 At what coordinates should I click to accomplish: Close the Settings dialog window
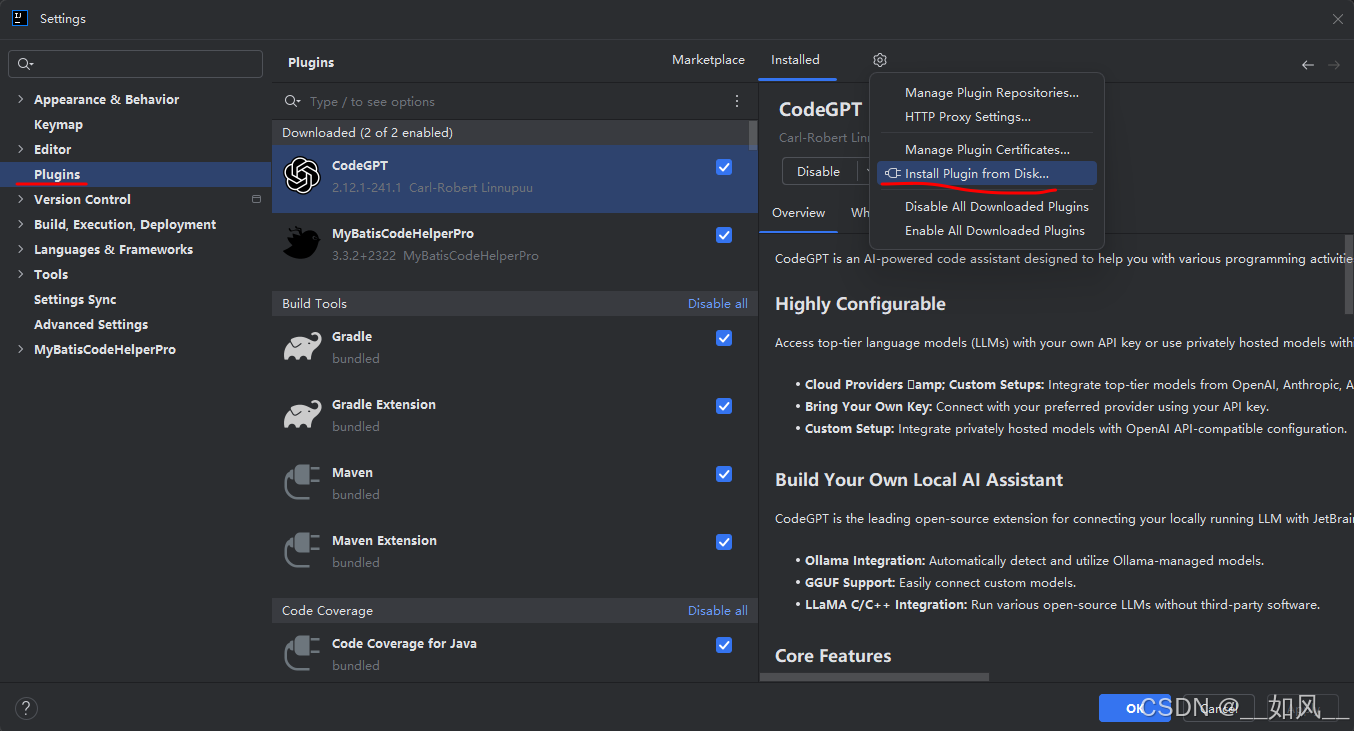click(1337, 19)
